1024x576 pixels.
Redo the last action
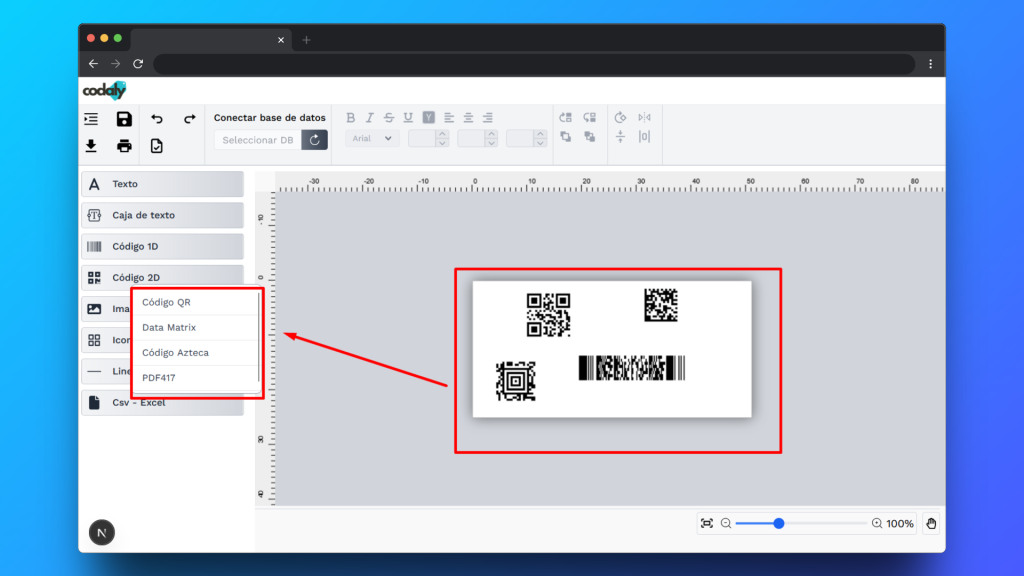point(189,119)
